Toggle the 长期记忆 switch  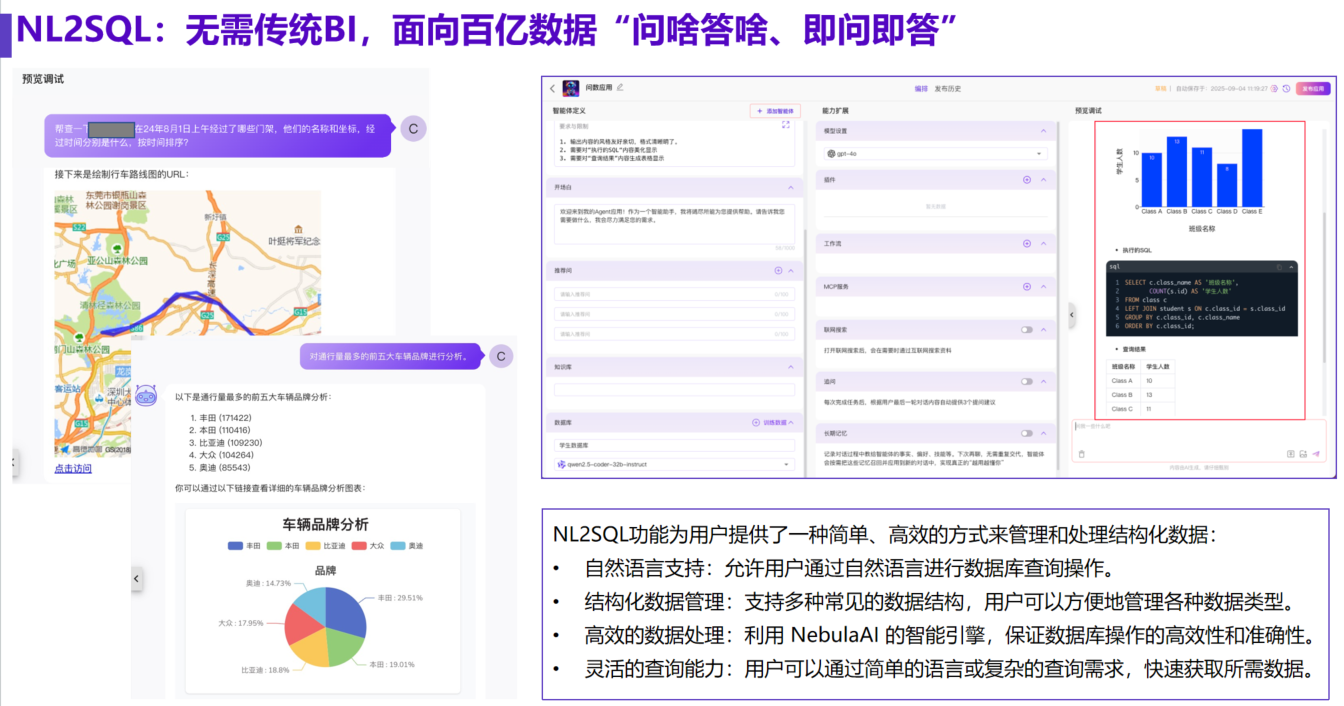coord(1027,433)
